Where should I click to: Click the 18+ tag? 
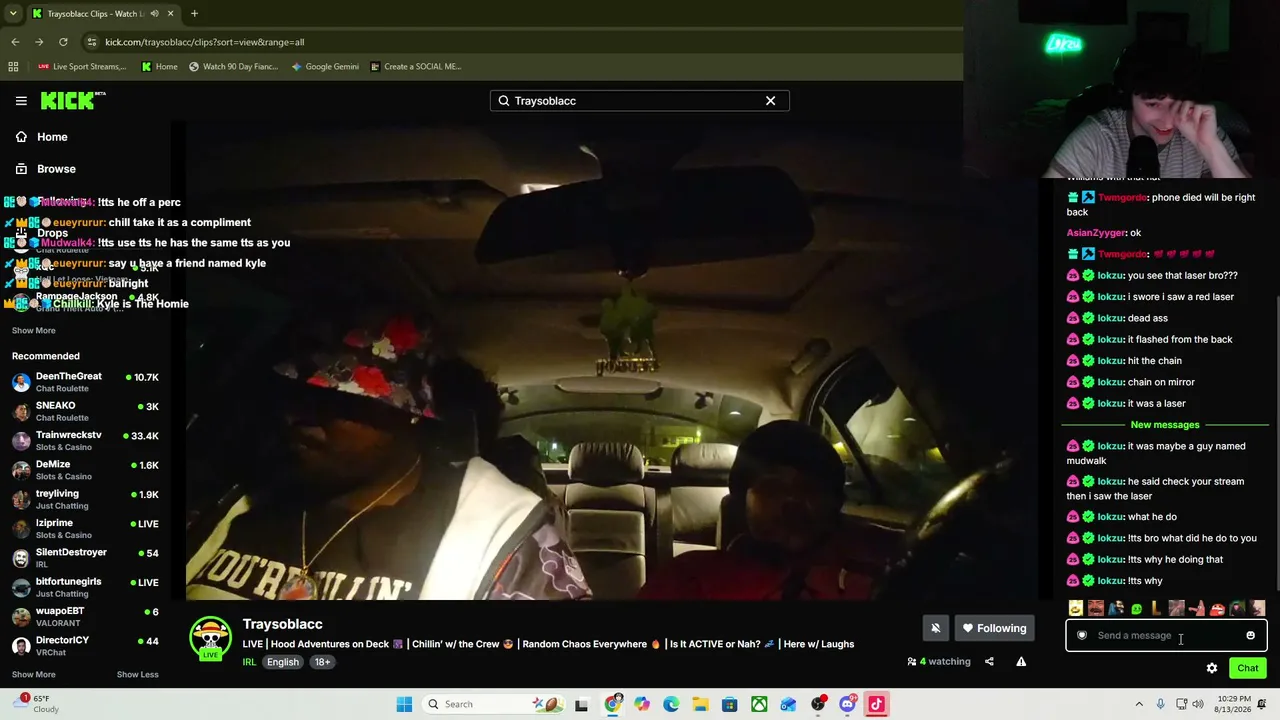pos(322,662)
